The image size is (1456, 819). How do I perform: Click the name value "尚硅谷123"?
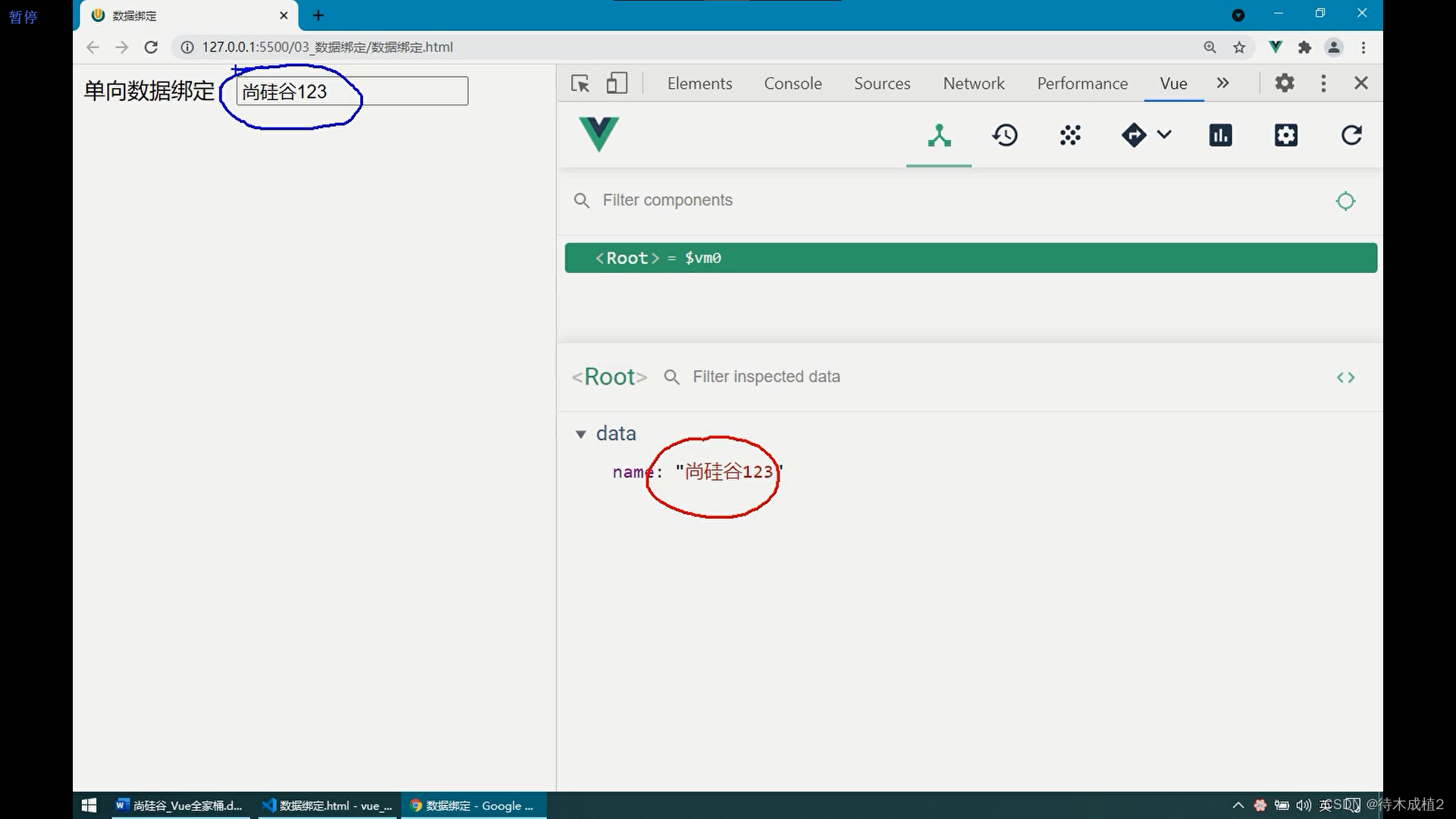[729, 472]
